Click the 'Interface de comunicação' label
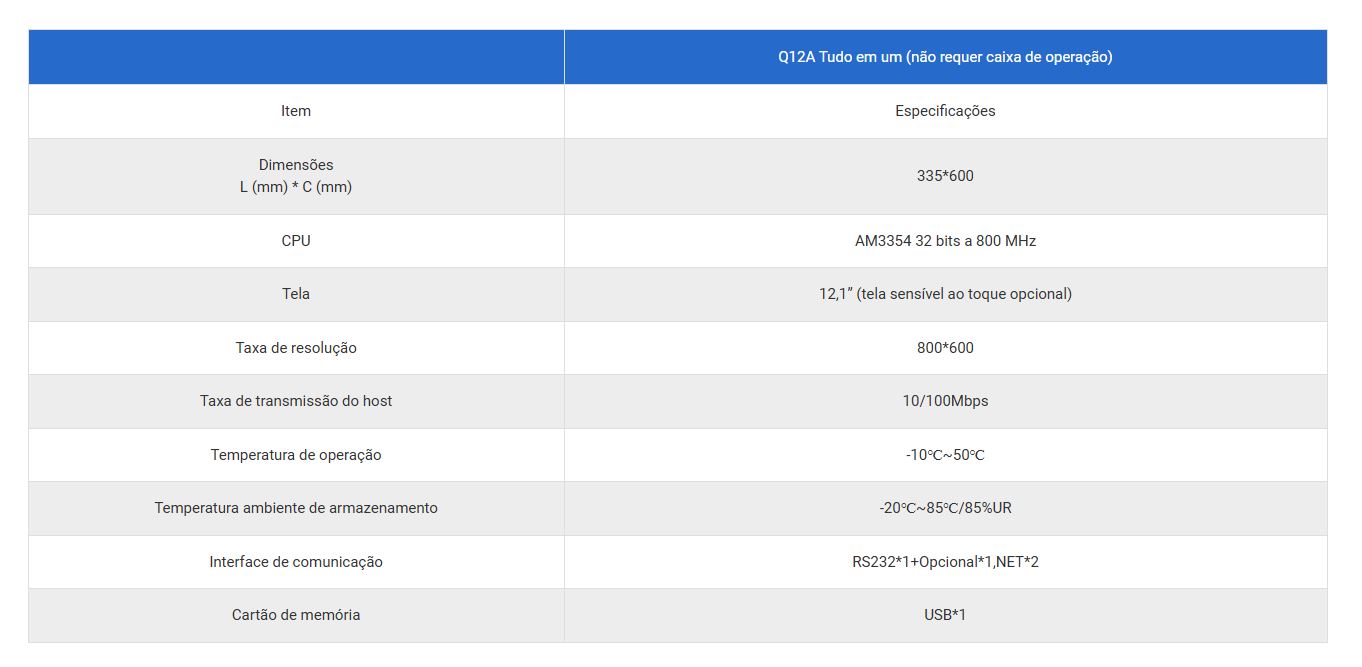Screen dimensions: 1362x667 (296, 562)
